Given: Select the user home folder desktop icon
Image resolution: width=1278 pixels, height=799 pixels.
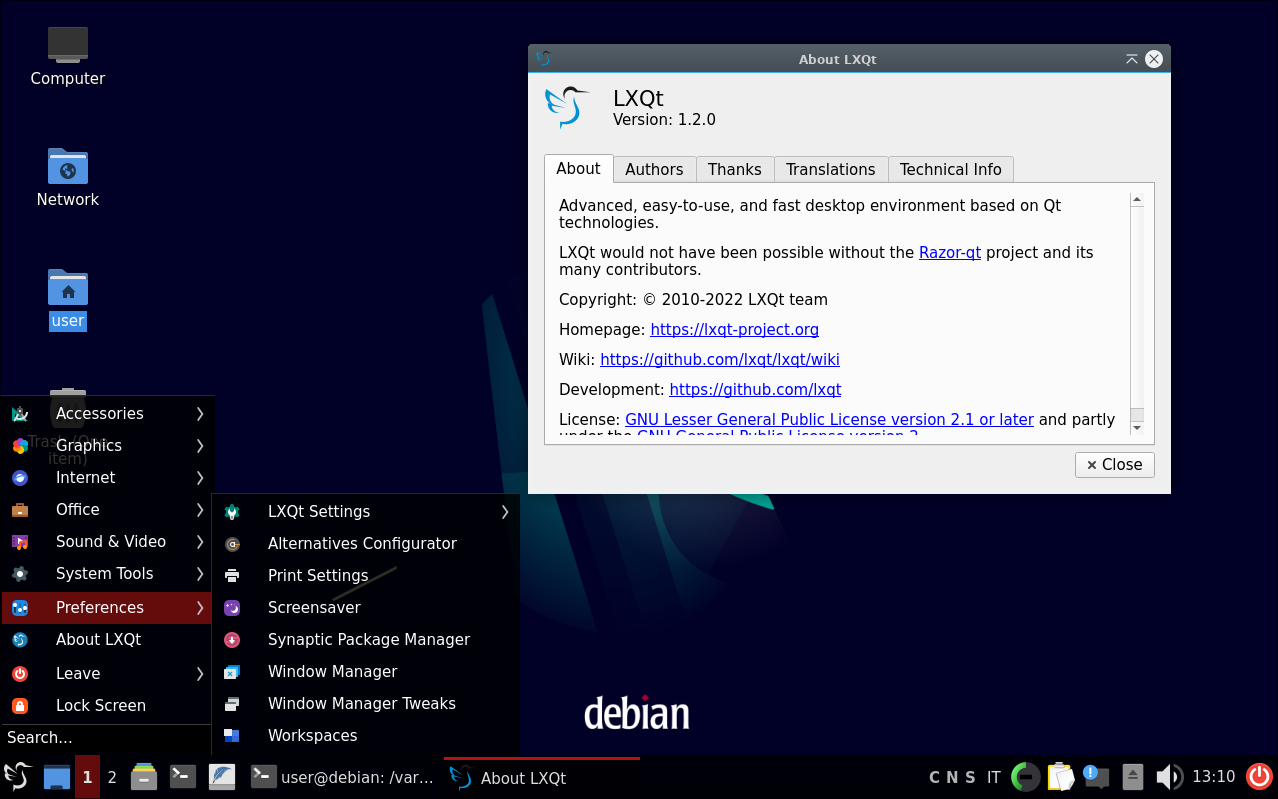Looking at the screenshot, I should pyautogui.click(x=68, y=299).
